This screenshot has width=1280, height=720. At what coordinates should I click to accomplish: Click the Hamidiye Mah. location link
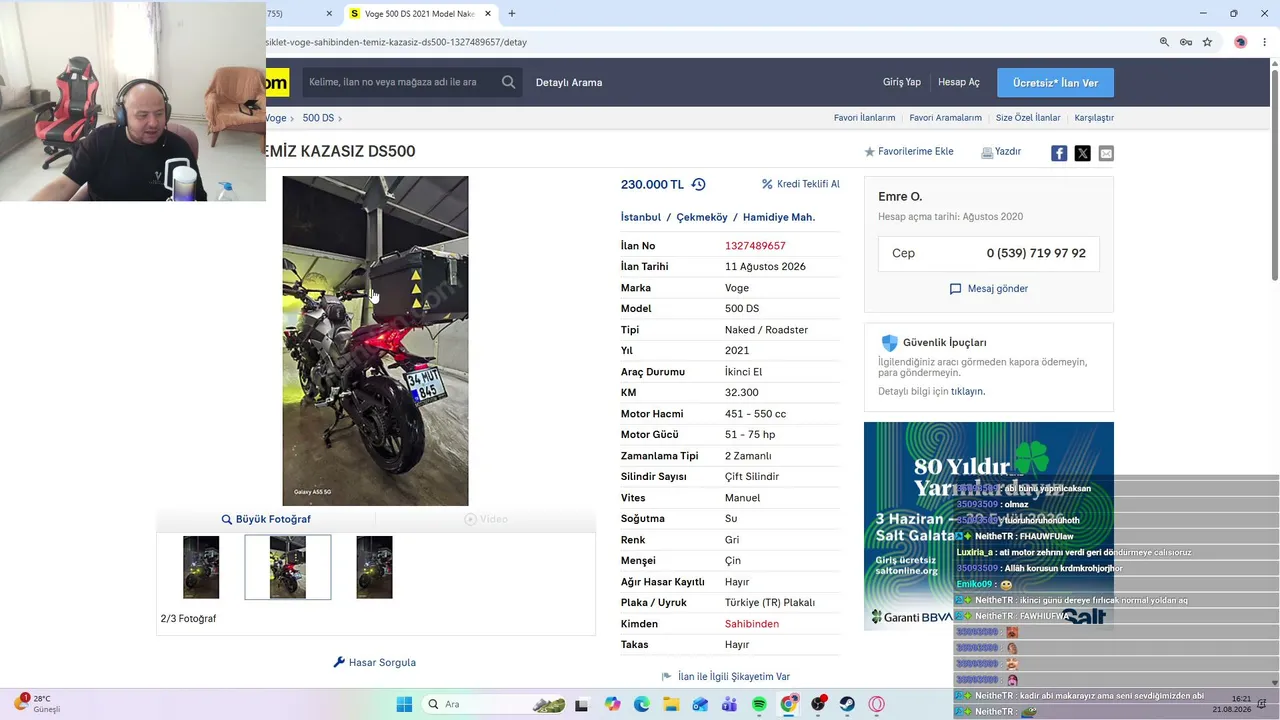pyautogui.click(x=779, y=217)
